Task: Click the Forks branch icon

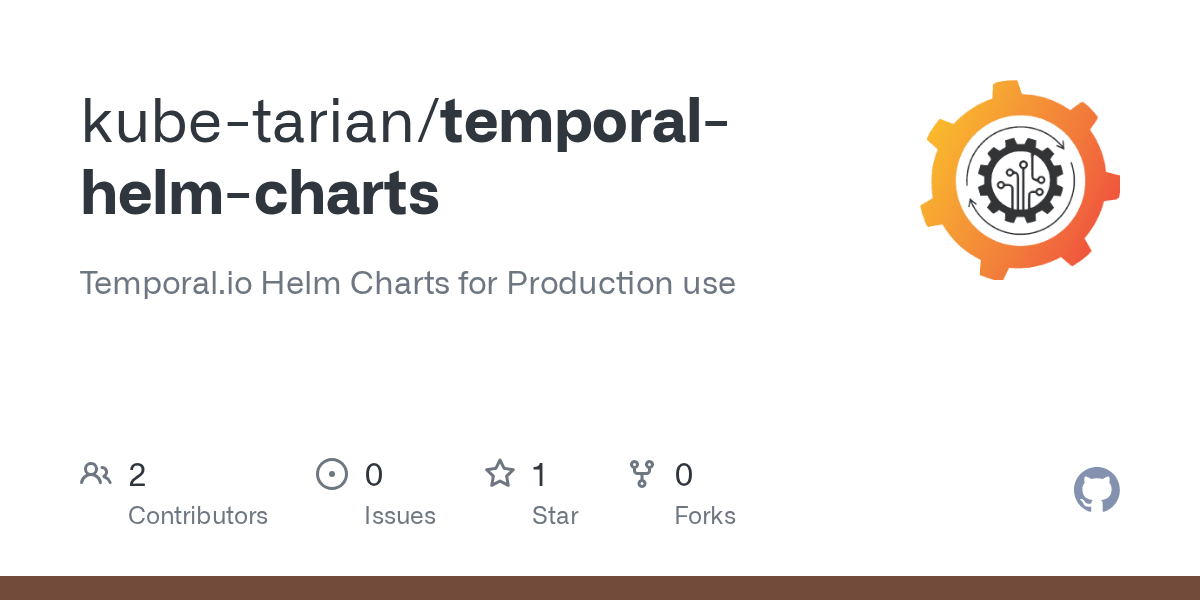Action: pos(642,474)
